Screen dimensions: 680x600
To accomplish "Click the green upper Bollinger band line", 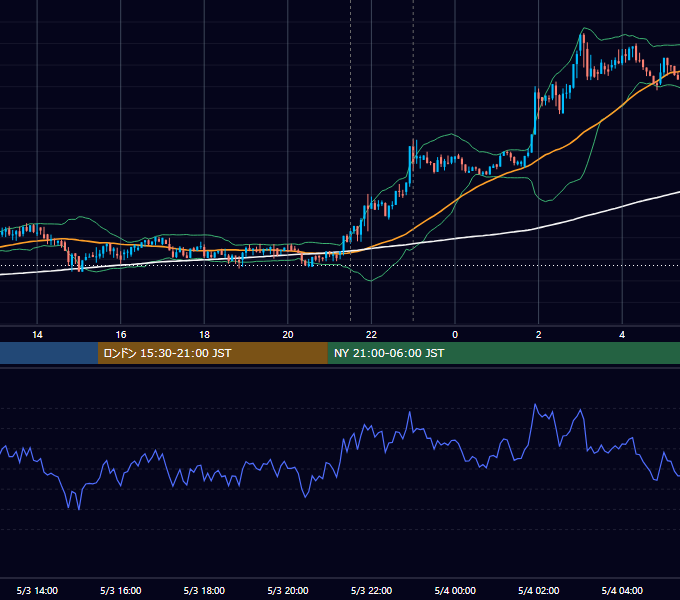I will coord(451,135).
